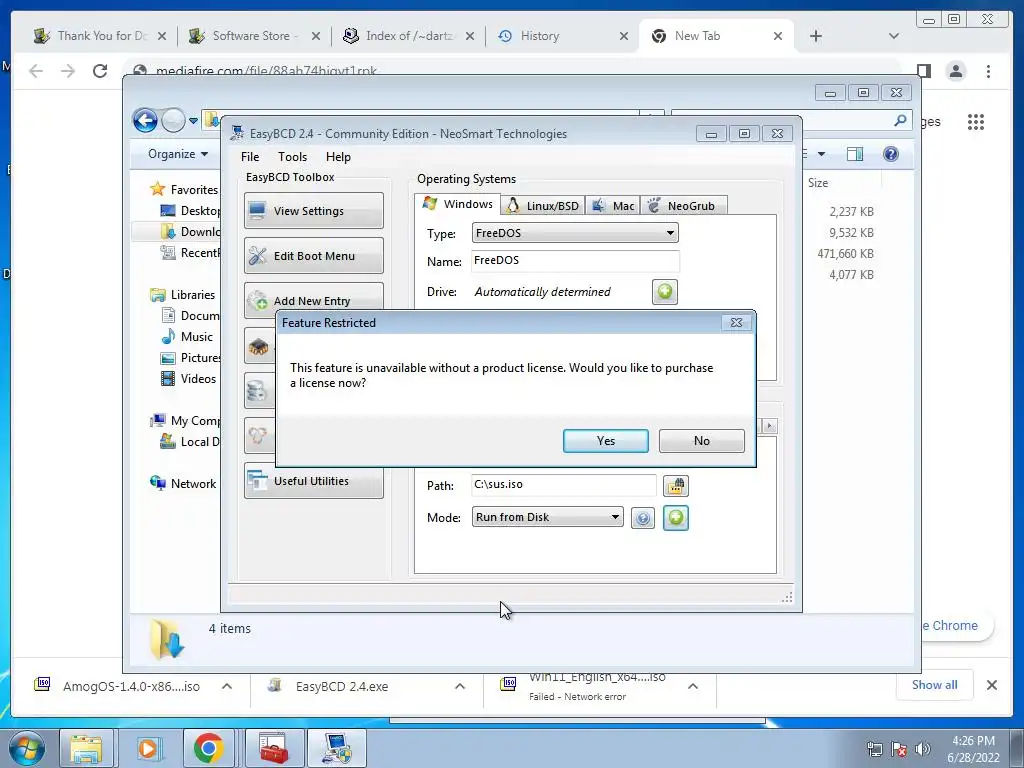This screenshot has width=1024, height=768.
Task: Click the taskbar clock showing 4:26 PM
Action: tap(973, 749)
